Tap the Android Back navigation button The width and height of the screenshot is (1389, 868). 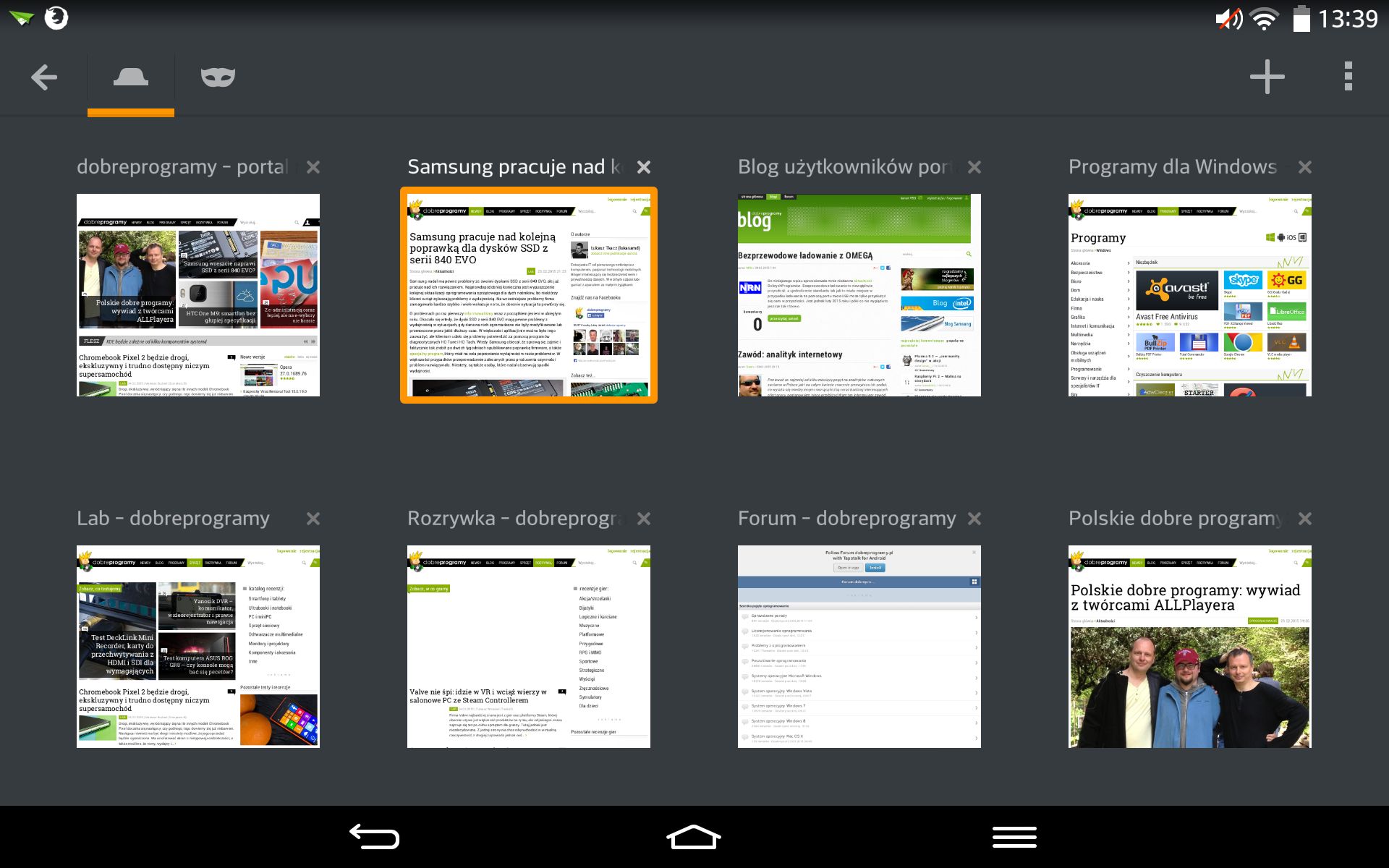pyautogui.click(x=374, y=837)
